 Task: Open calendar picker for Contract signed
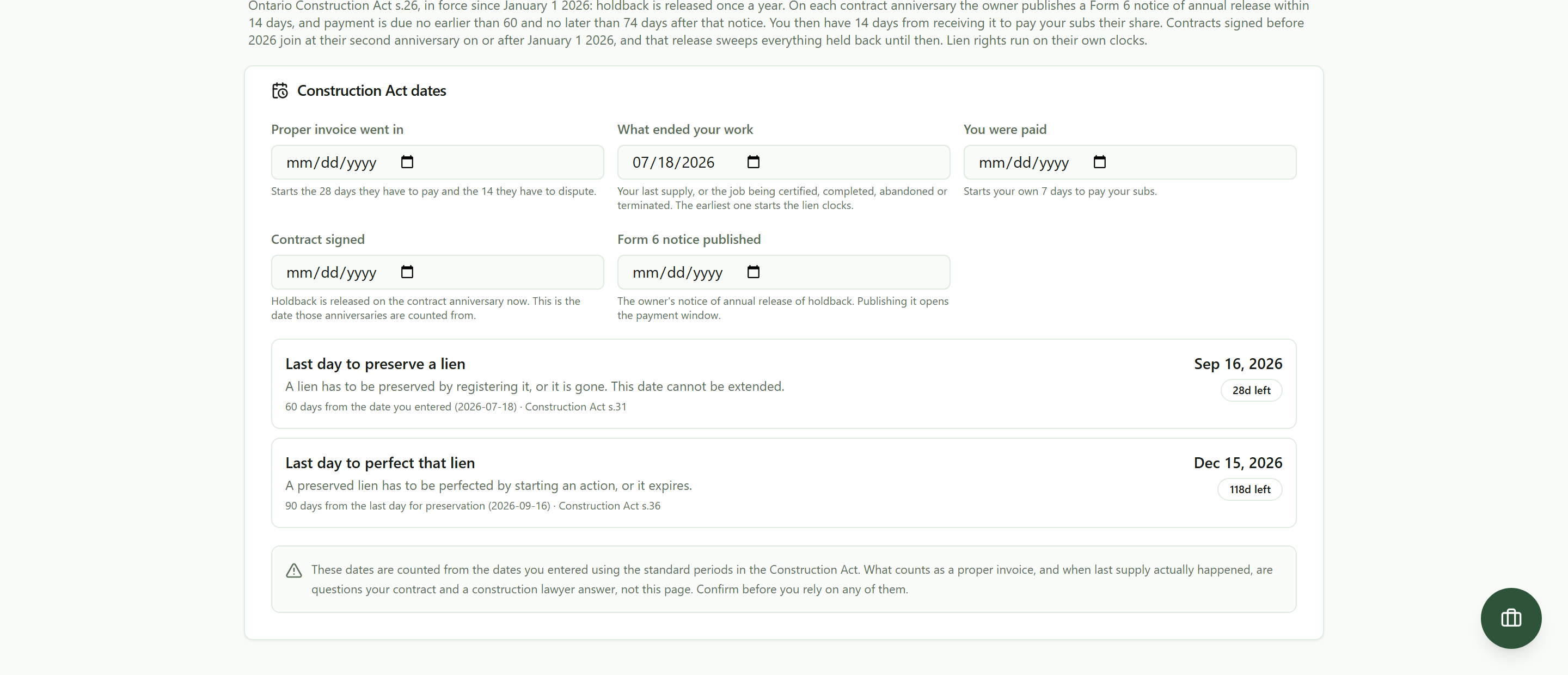[x=407, y=272]
